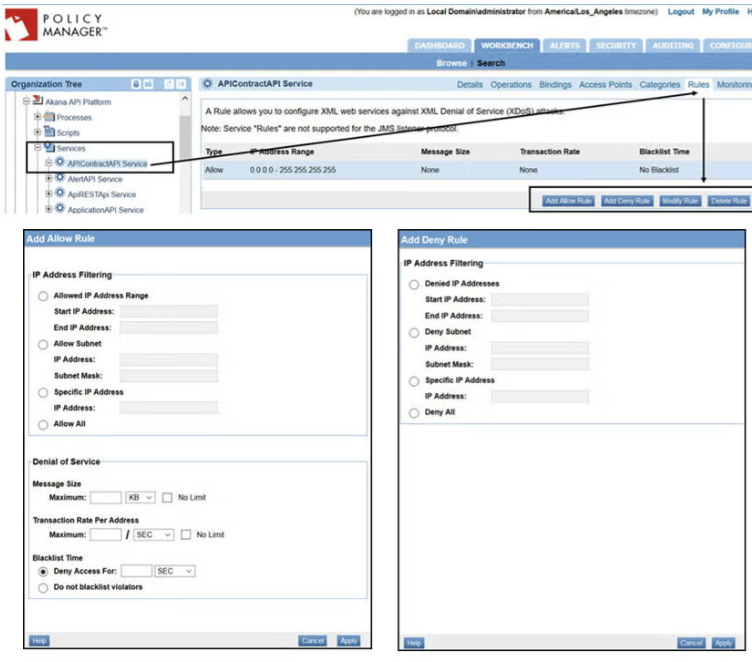Click the Logout link
Screen dimensions: 752x662
681,12
